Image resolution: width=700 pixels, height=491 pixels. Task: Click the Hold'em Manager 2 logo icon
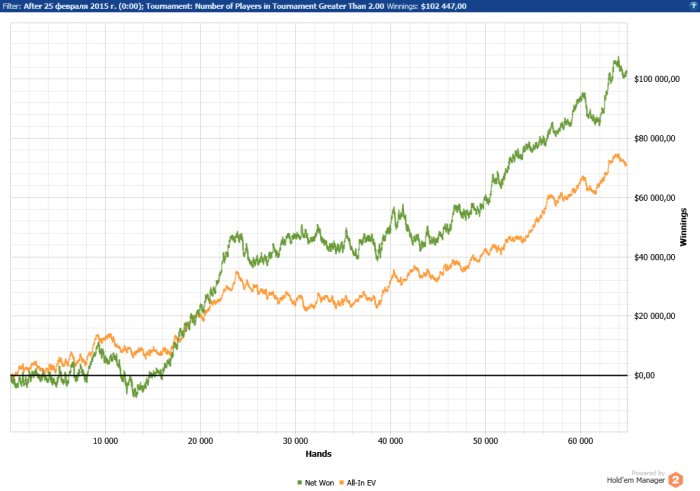(687, 477)
